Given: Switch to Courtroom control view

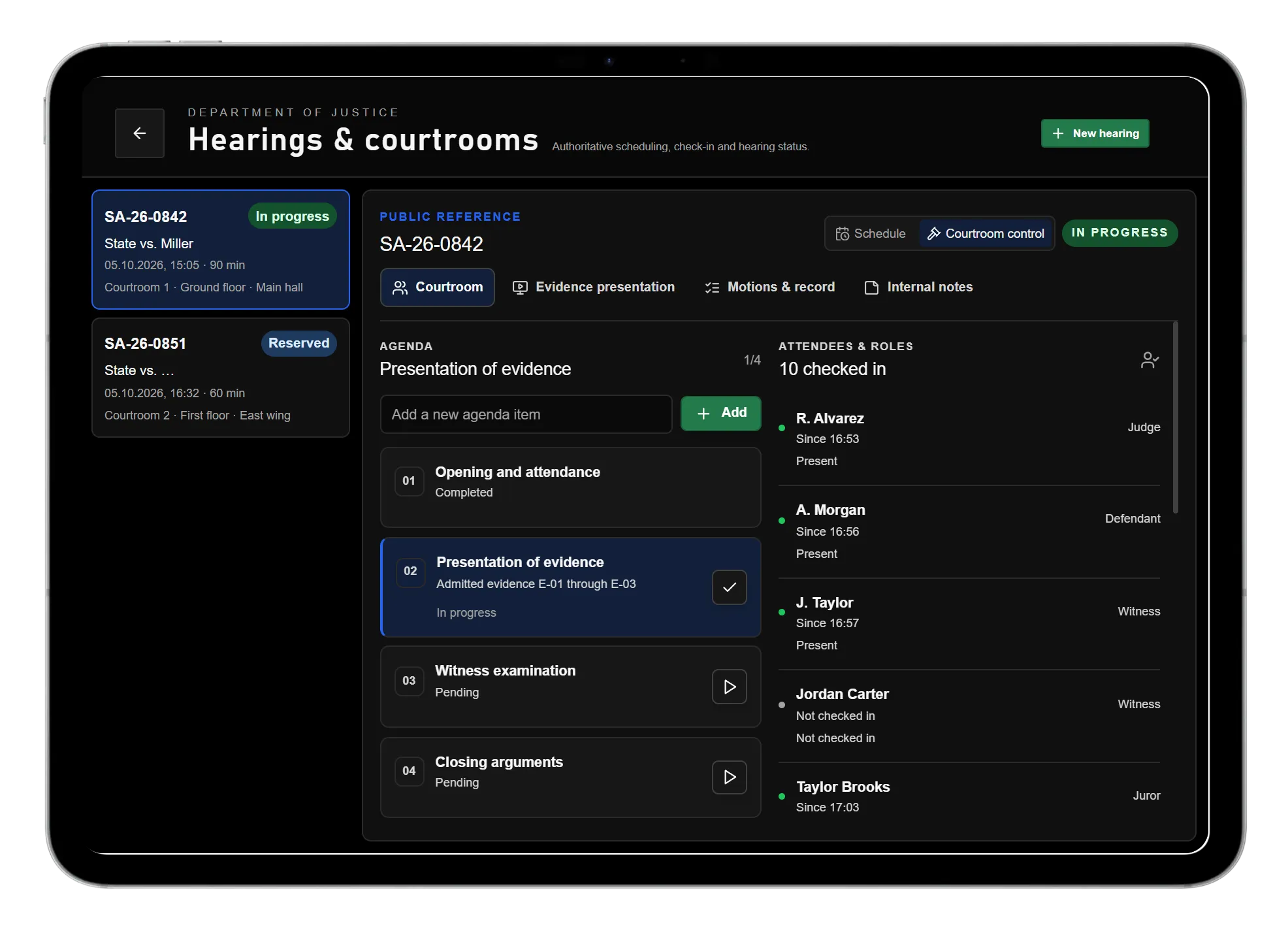Looking at the screenshot, I should point(986,233).
